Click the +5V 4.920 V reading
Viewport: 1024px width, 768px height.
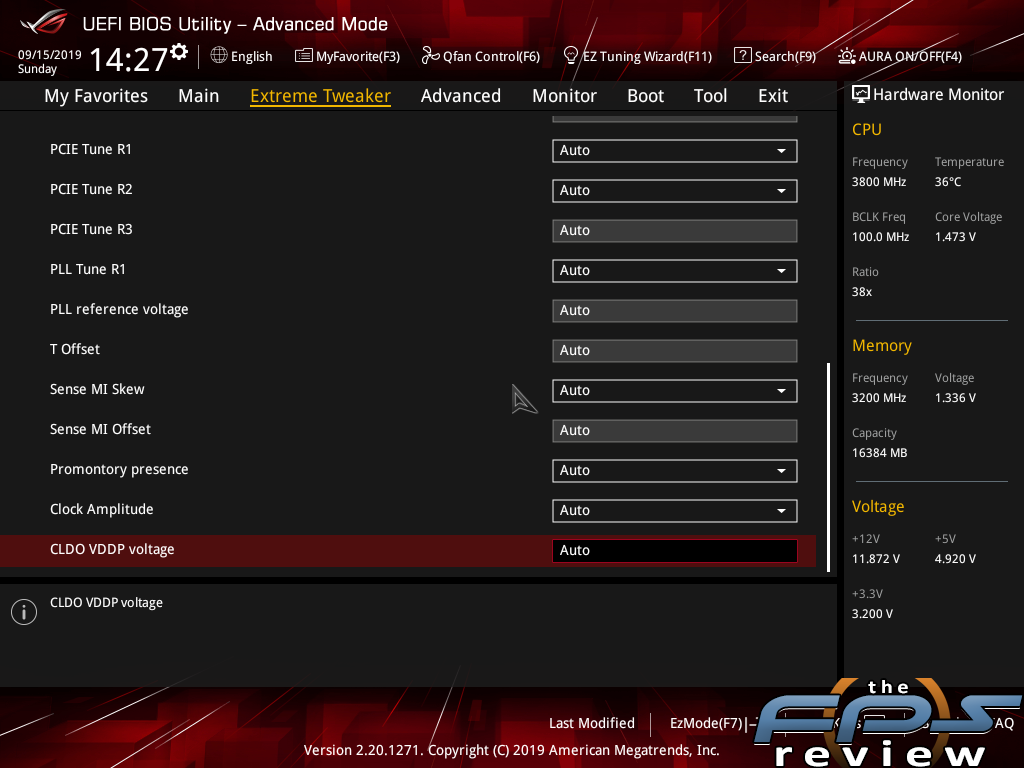[x=955, y=559]
